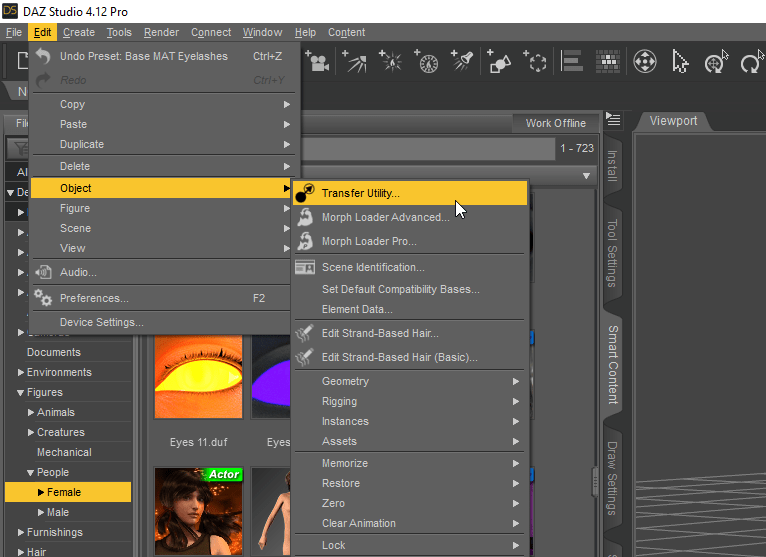The width and height of the screenshot is (766, 557).
Task: Click the Scene Identification icon
Action: tap(305, 267)
